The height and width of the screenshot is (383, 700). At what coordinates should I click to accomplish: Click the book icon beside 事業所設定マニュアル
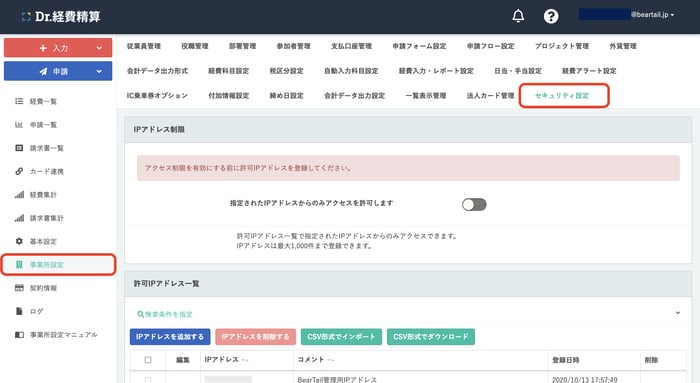tap(19, 334)
